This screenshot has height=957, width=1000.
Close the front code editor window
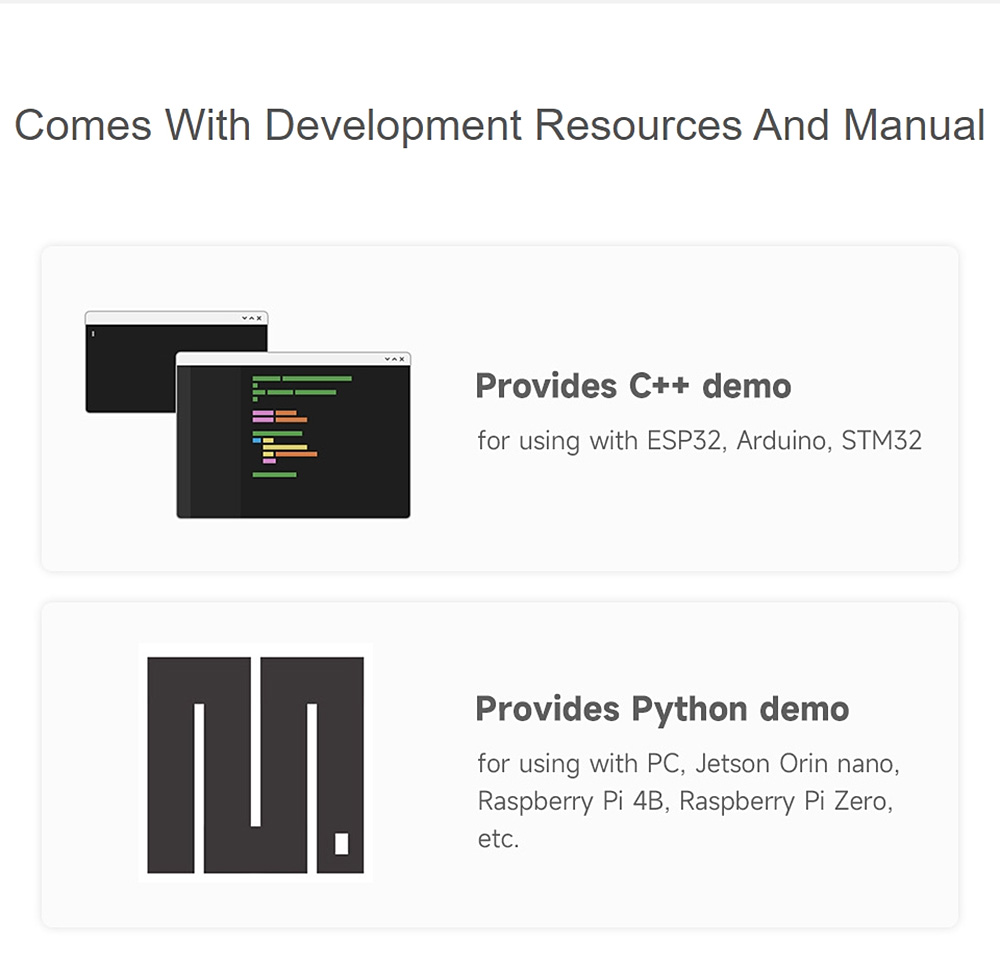(x=403, y=359)
